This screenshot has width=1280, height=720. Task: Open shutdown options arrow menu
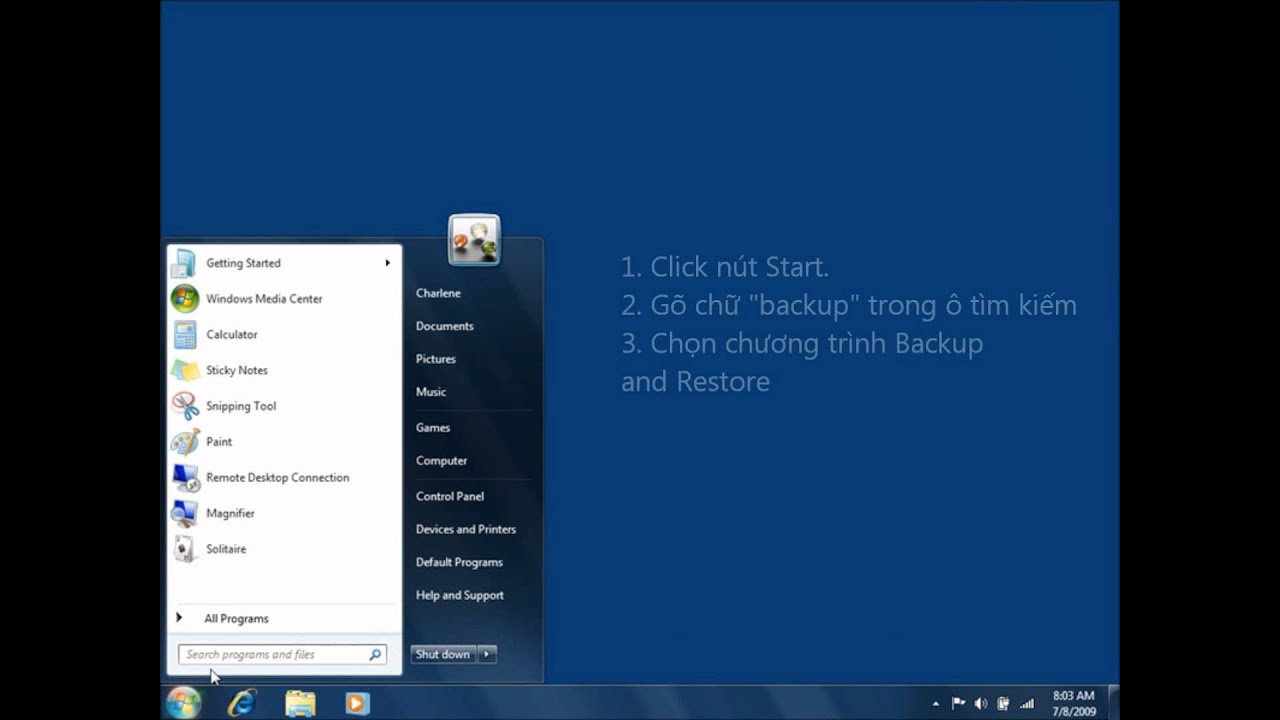[x=486, y=654]
